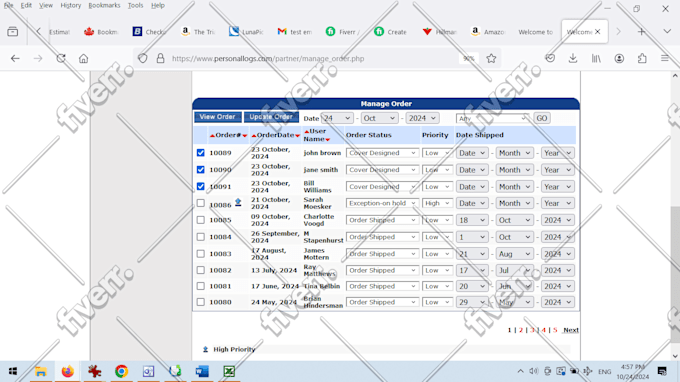Screen dimensions: 680x382
Task: Open order status dropdown for john brown
Action: pyautogui.click(x=382, y=153)
